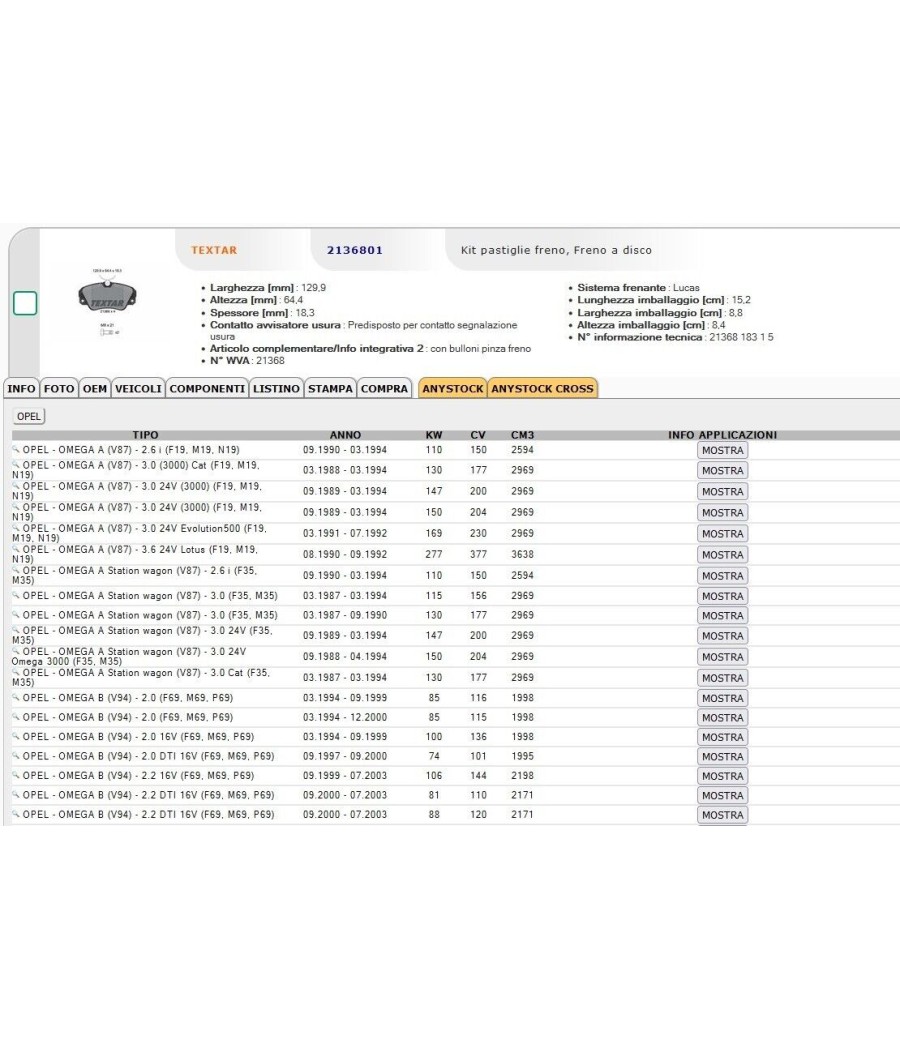
Task: Click MOSTRA for Station wagon 3.0 03.1987 - 09.1990
Action: tap(723, 615)
